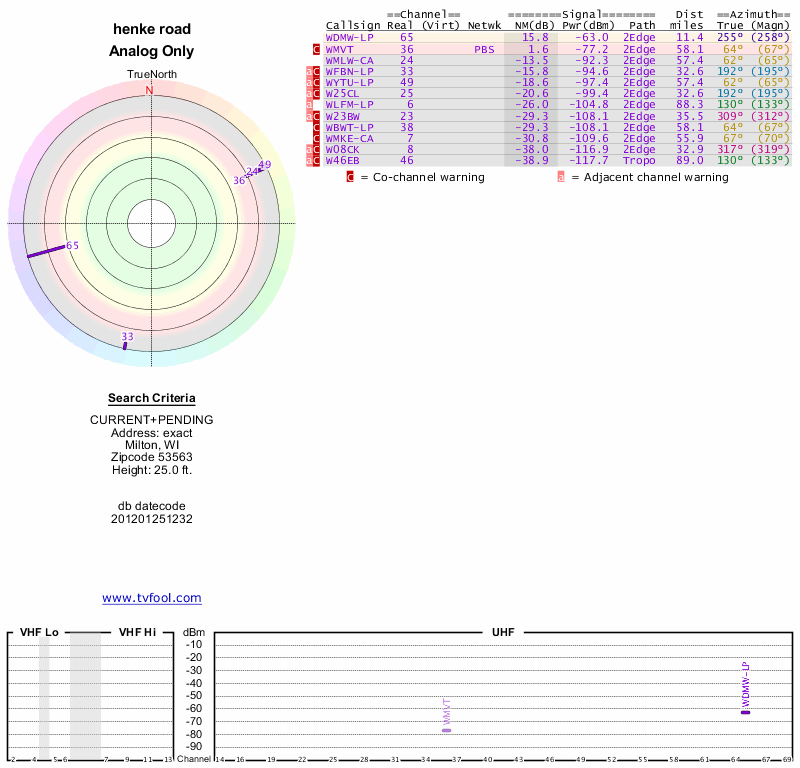This screenshot has height=768, width=800.
Task: Open the www.tvfool.com link
Action: pyautogui.click(x=152, y=598)
